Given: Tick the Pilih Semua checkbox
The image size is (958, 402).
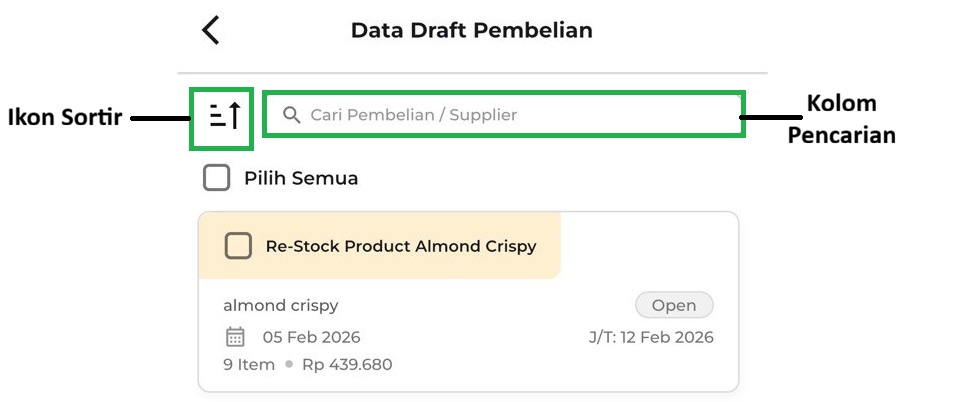Looking at the screenshot, I should click(x=216, y=179).
